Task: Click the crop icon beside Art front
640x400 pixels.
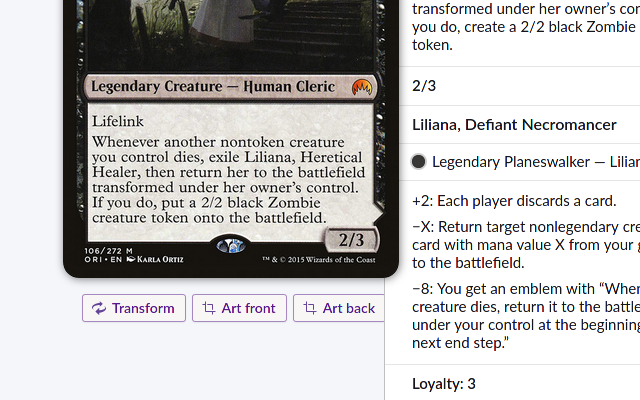Action: click(x=209, y=308)
